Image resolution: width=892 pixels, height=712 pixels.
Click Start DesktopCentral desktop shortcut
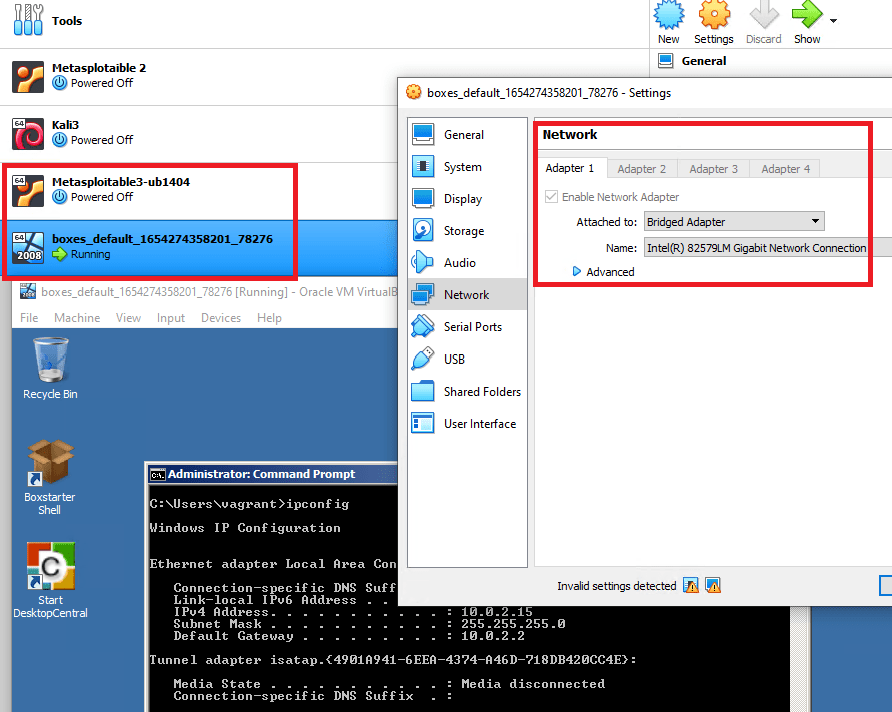(50, 580)
